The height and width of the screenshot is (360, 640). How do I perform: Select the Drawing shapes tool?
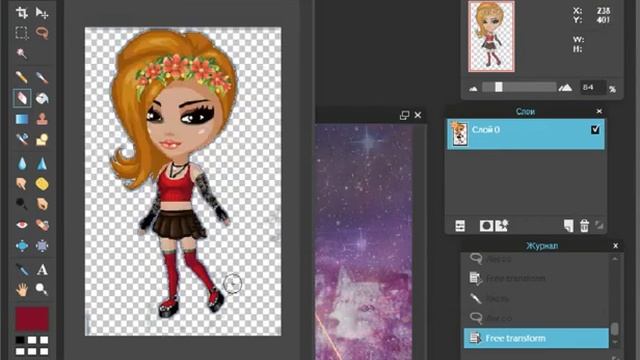pyautogui.click(x=42, y=139)
